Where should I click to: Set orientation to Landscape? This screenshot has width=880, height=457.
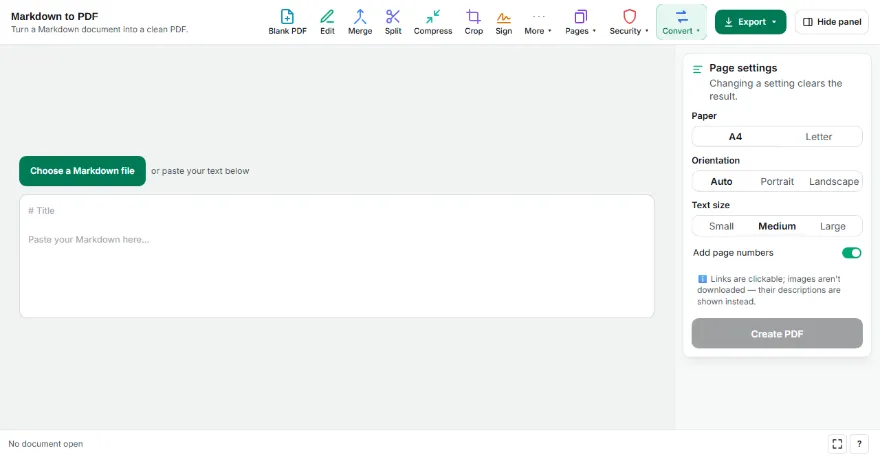(x=833, y=181)
